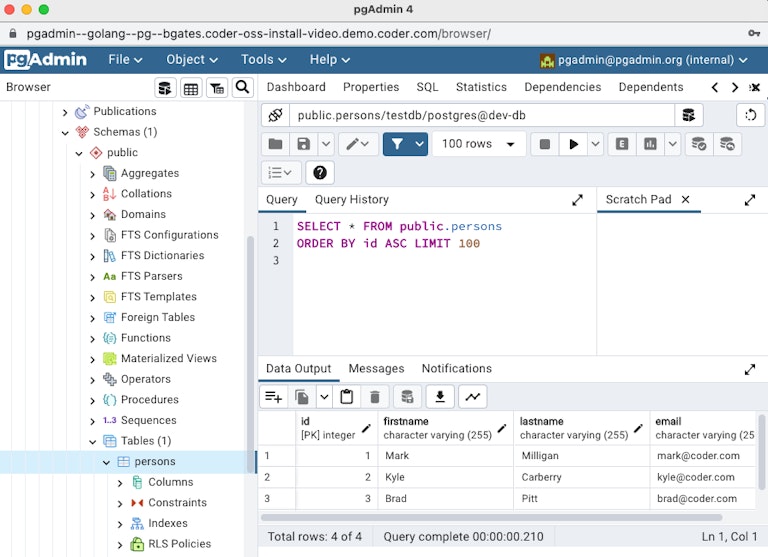Toggle the connection status icon

click(x=276, y=116)
